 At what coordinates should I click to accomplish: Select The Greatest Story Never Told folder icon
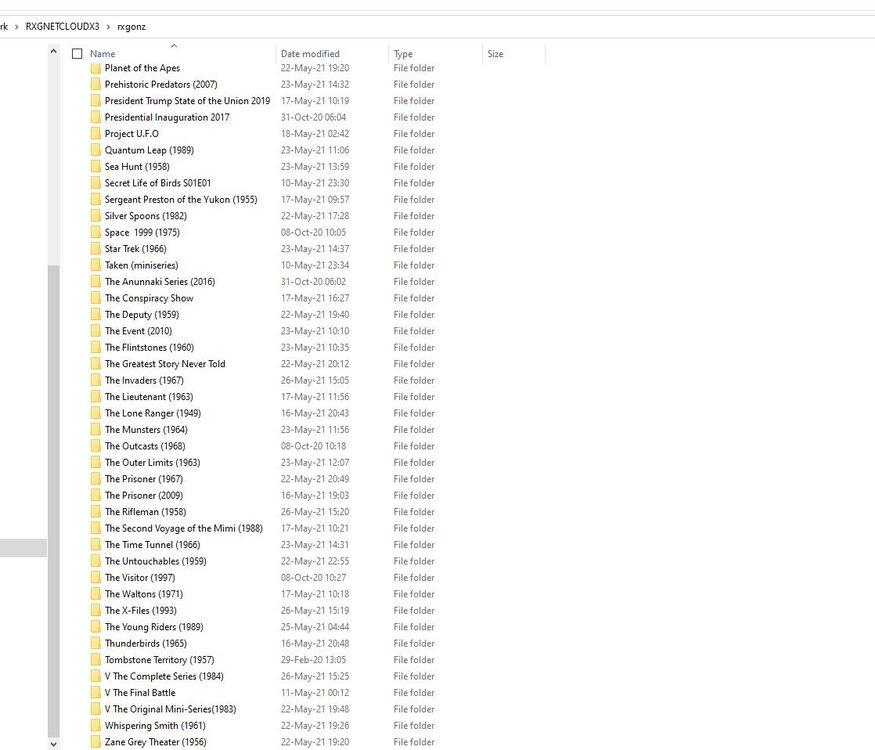coord(96,364)
